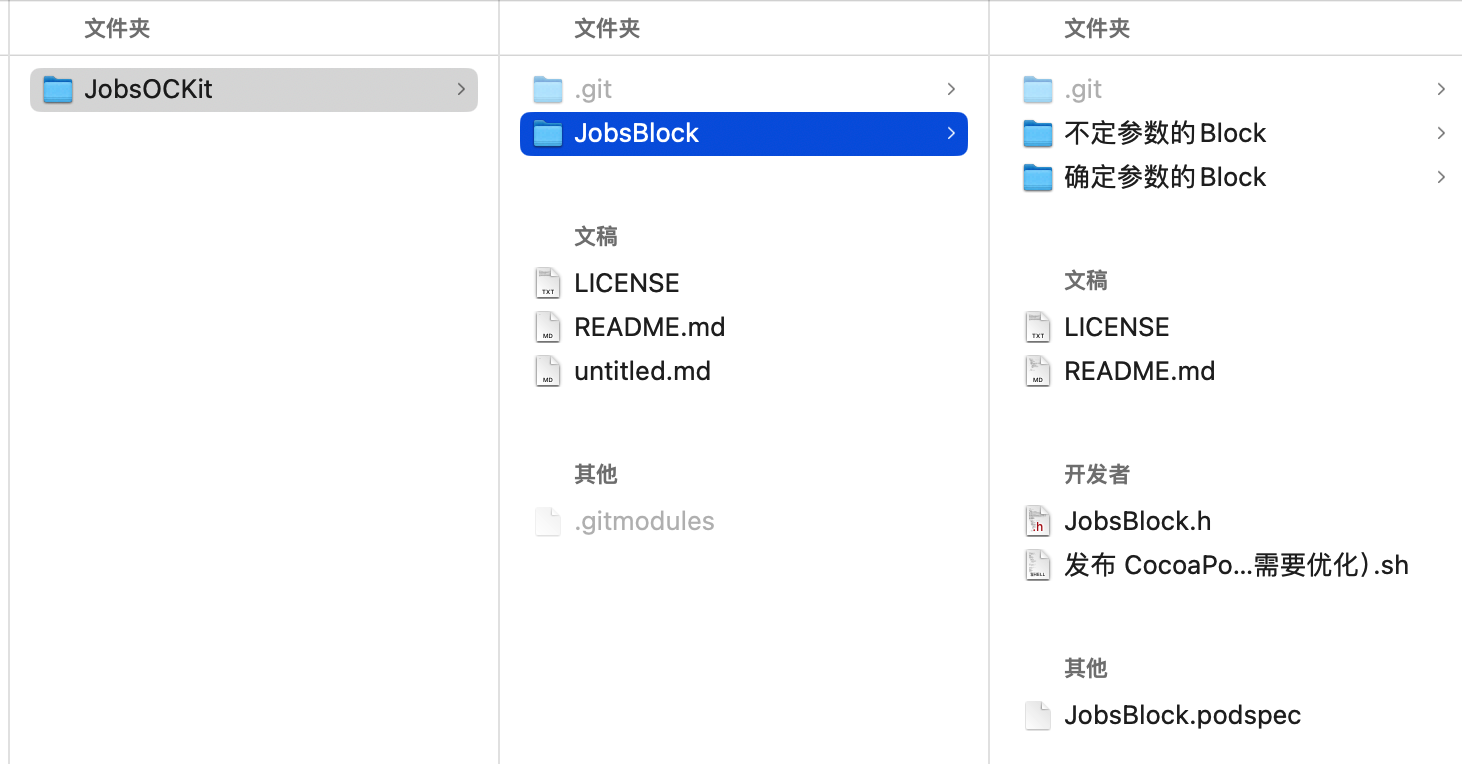Click the README.md icon above JobsBlock.h
The height and width of the screenshot is (764, 1462).
pyautogui.click(x=1038, y=371)
